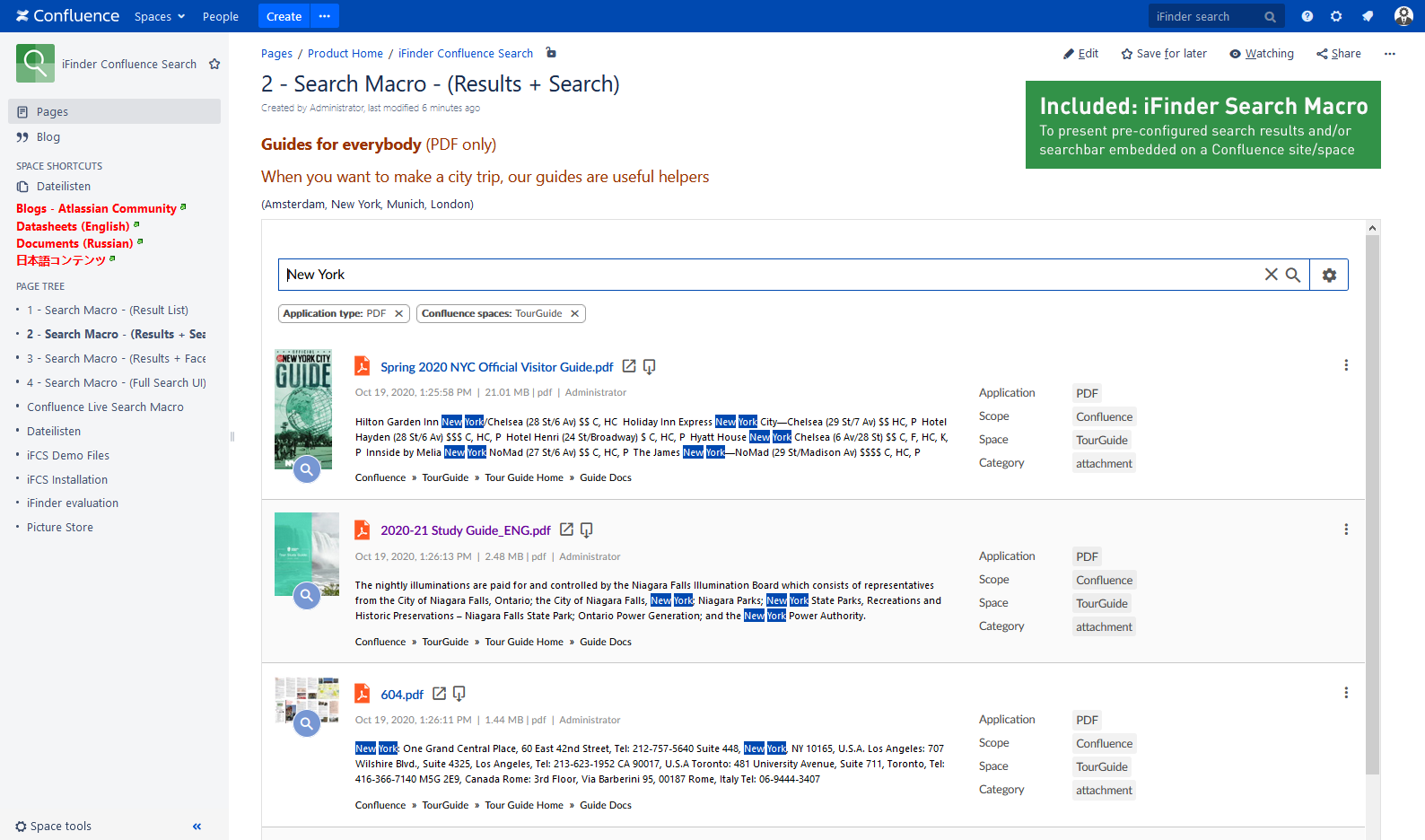Download the 604.pdf file icon
1425x840 pixels.
pyautogui.click(x=459, y=694)
